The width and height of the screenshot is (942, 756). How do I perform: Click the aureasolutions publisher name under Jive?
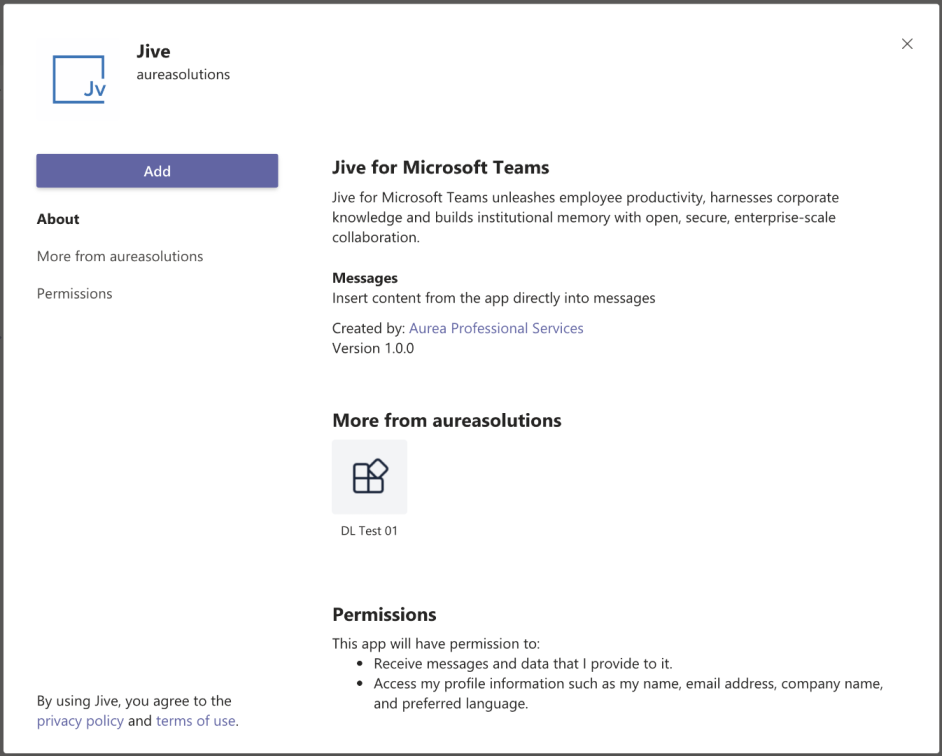tap(183, 75)
